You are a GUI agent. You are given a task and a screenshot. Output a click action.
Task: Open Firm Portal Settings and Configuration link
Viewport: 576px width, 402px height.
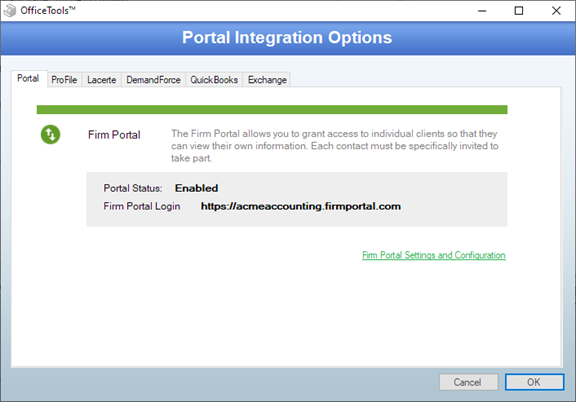click(433, 255)
